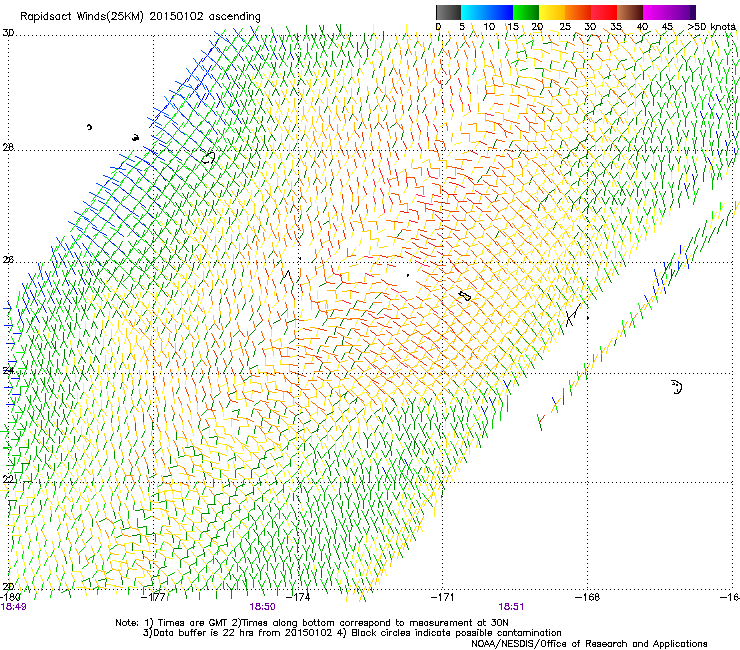Choose the yellow 20-25 knots legend swatch
Image resolution: width=740 pixels, height=650 pixels.
pyautogui.click(x=552, y=12)
